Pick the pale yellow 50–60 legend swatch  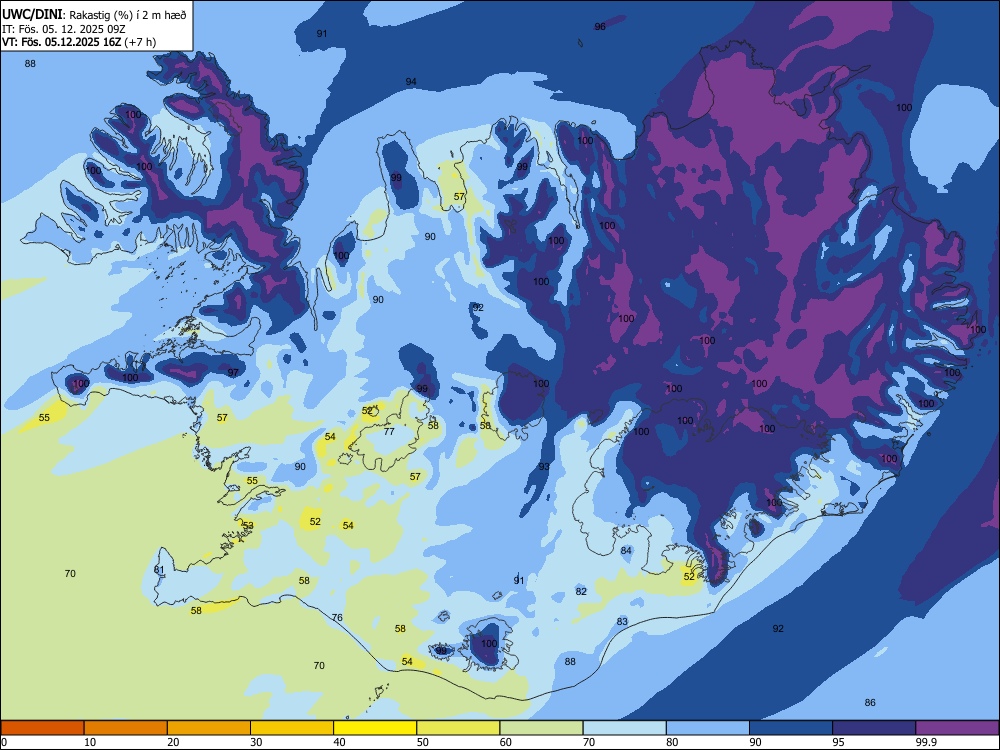[458, 728]
